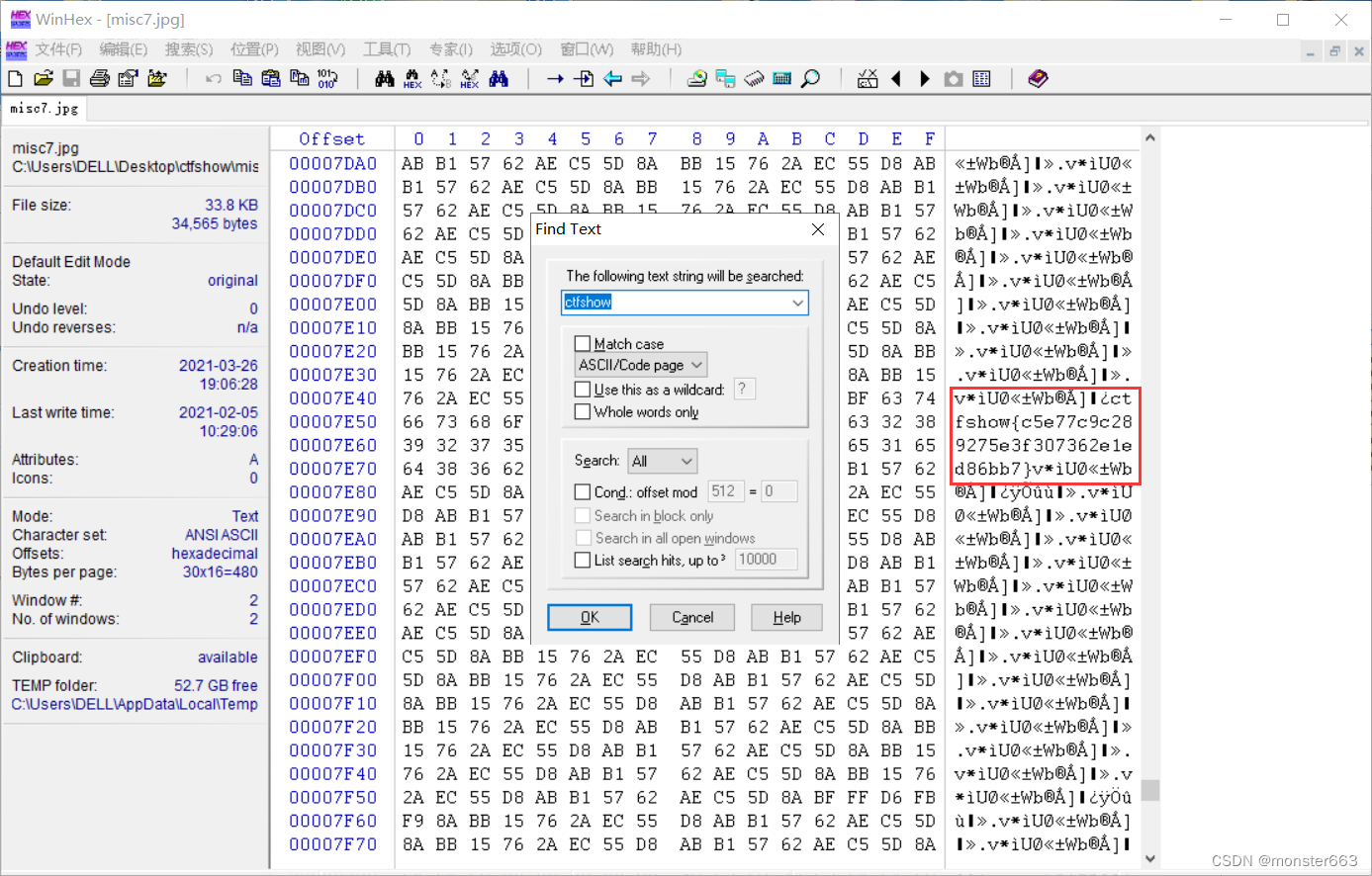Click the Clone Disk toolbar icon

tap(725, 78)
